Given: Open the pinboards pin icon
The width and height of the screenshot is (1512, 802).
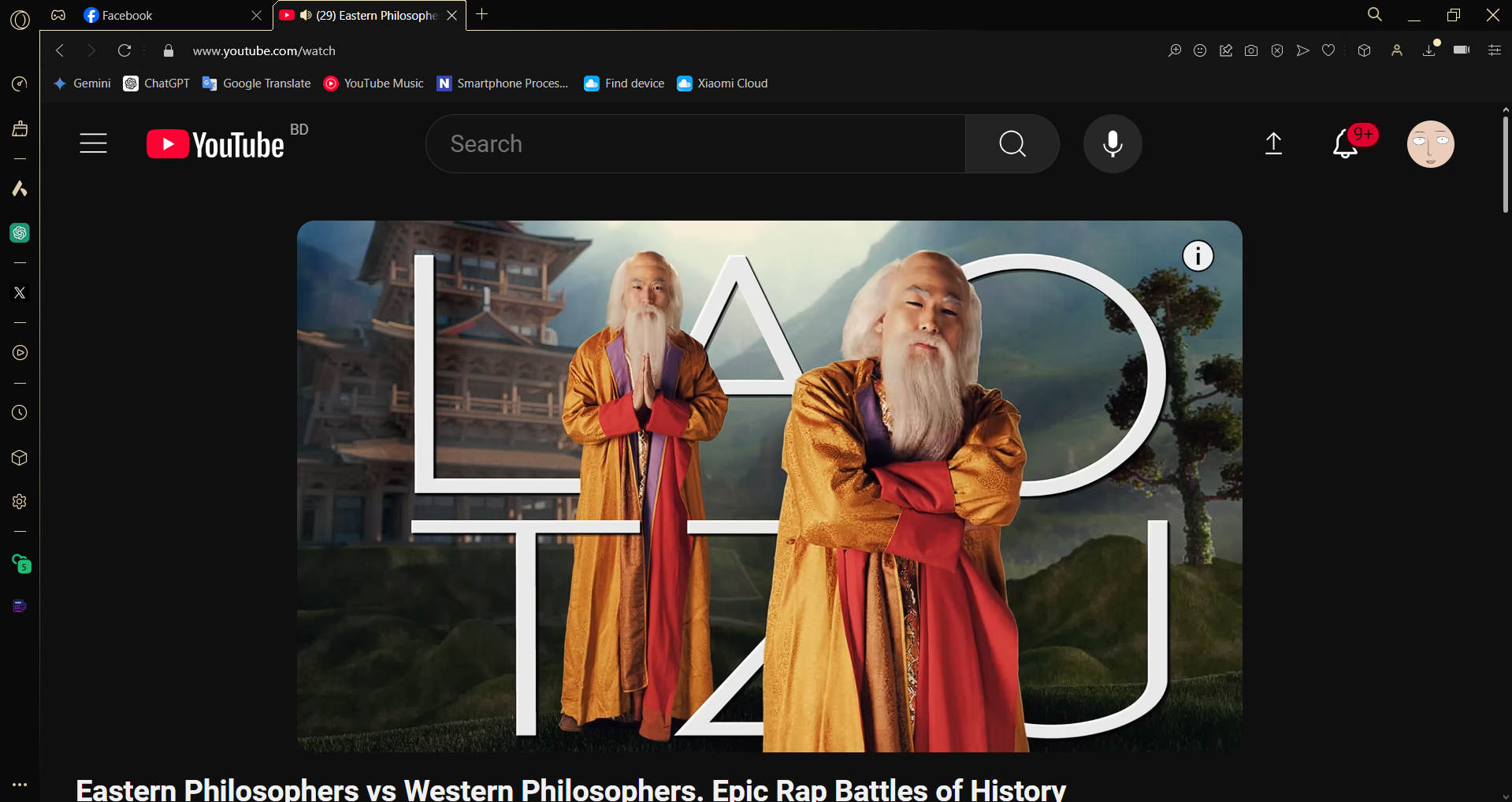Looking at the screenshot, I should (x=1226, y=50).
